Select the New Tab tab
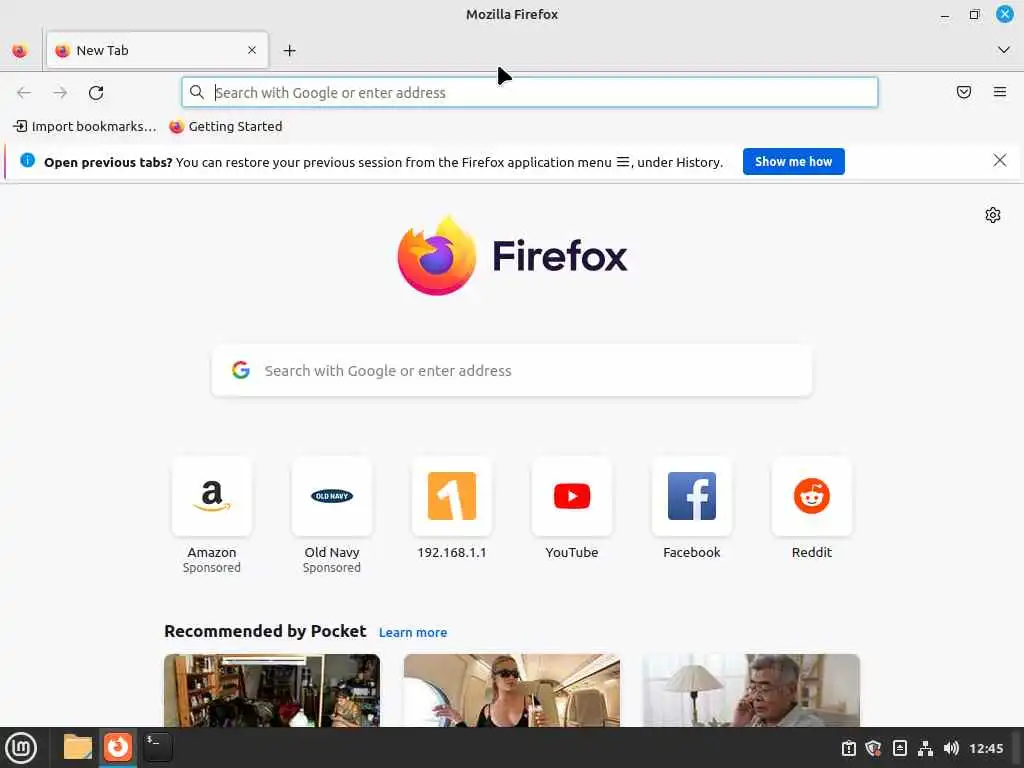The height and width of the screenshot is (768, 1024). (157, 50)
